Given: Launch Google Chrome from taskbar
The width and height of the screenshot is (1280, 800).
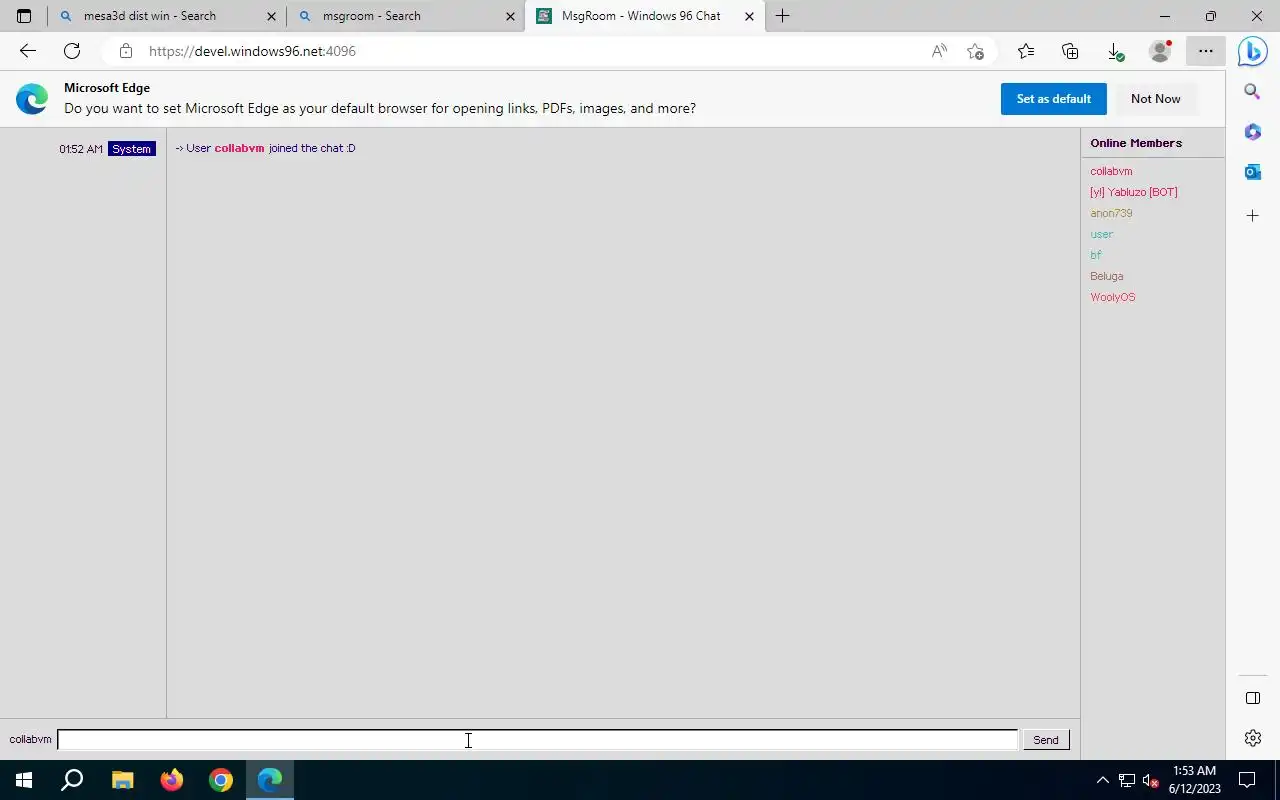Looking at the screenshot, I should [x=220, y=780].
